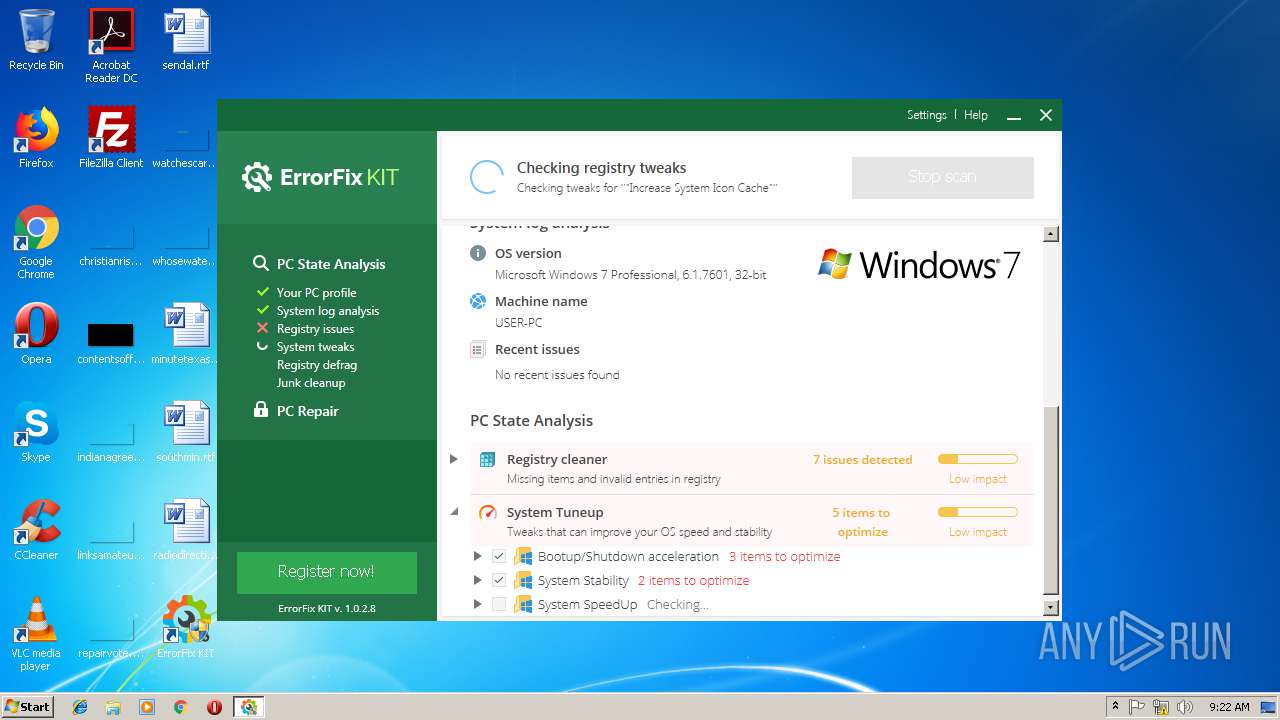
Task: Click the Registry cleaner icon
Action: click(487, 460)
